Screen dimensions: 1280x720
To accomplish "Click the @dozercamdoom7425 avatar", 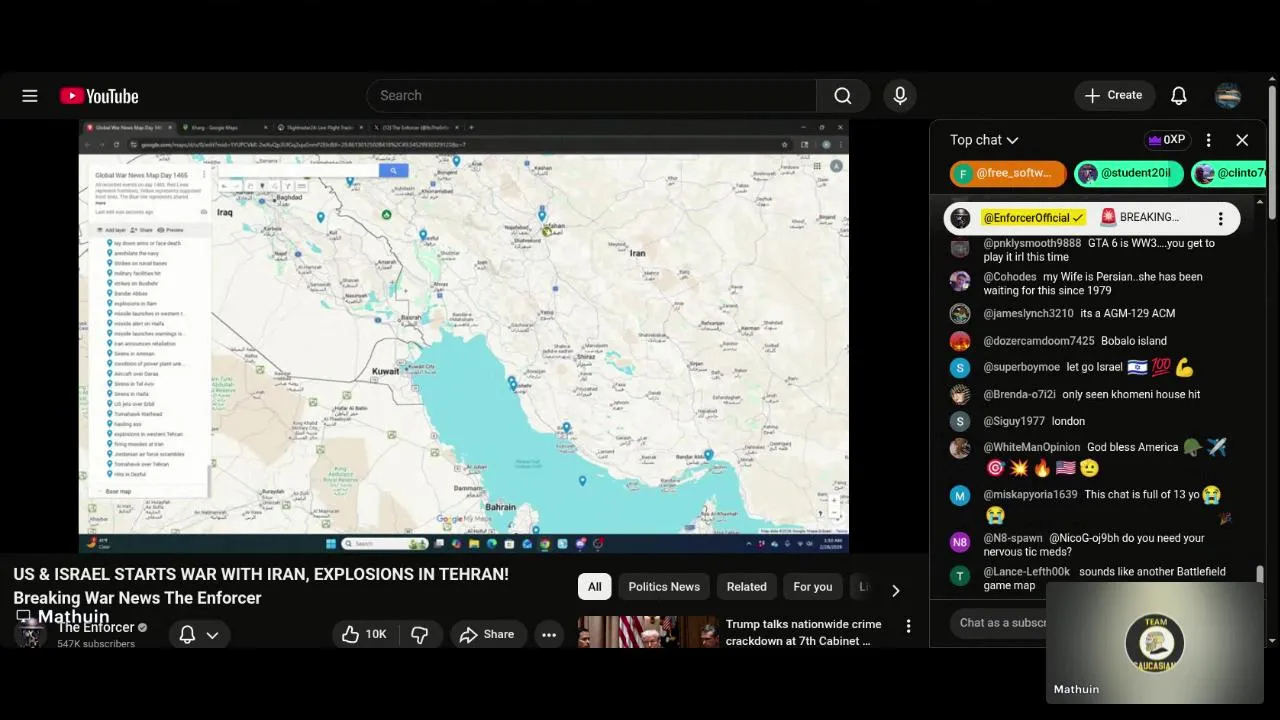I will click(x=960, y=341).
